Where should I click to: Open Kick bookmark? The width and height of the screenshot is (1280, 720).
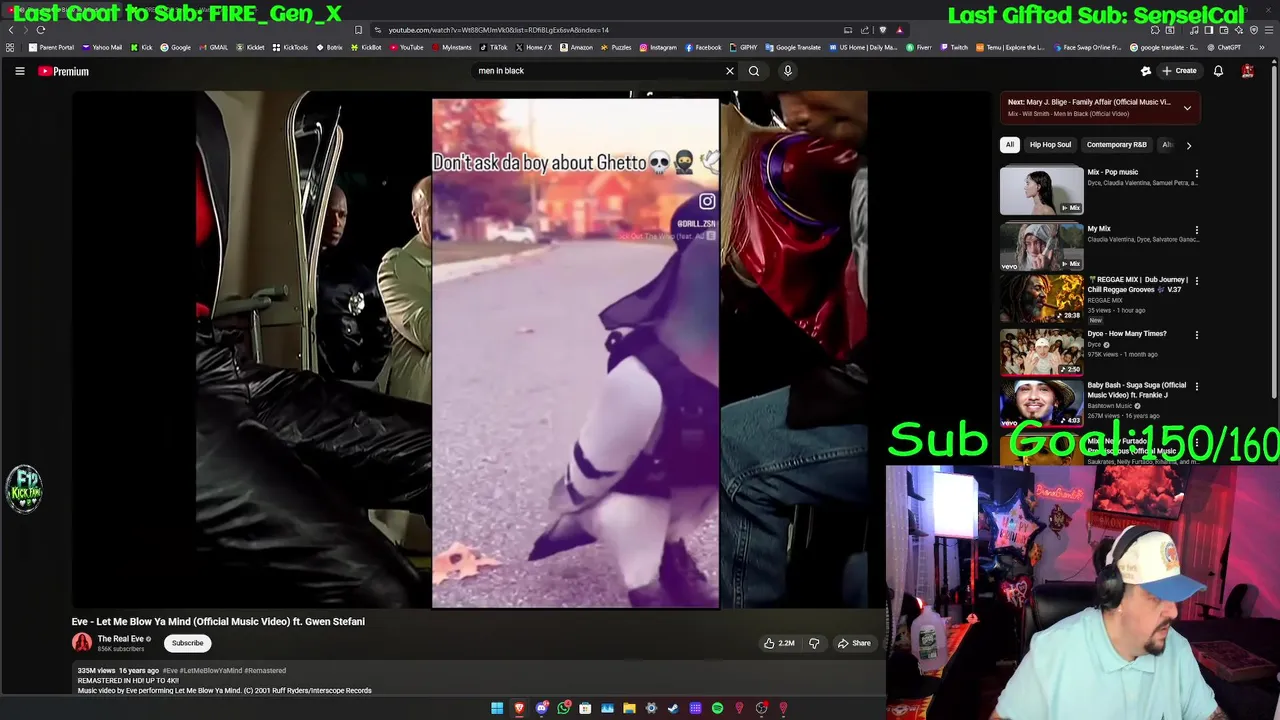141,47
